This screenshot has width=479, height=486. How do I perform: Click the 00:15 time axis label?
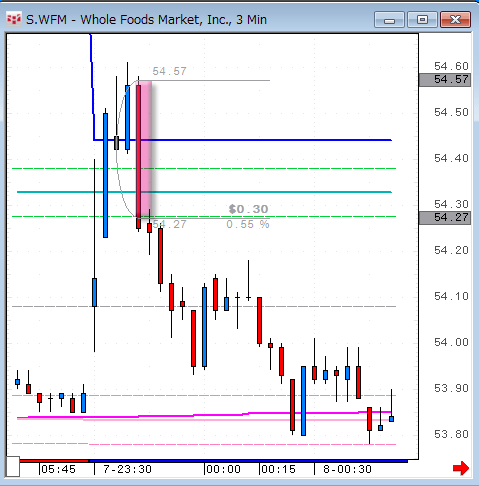[278, 470]
